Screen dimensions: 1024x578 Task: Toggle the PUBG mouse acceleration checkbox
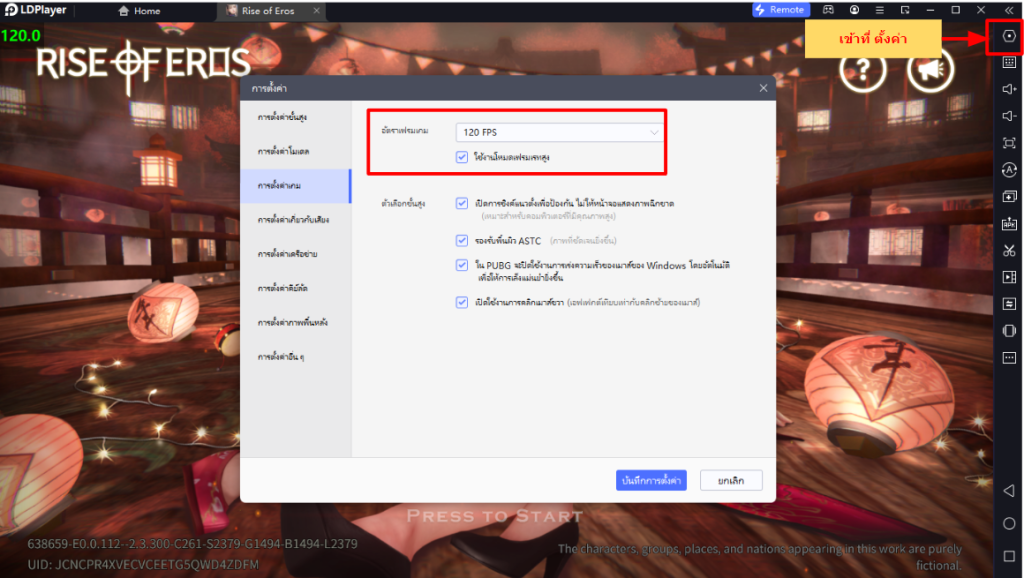(462, 265)
